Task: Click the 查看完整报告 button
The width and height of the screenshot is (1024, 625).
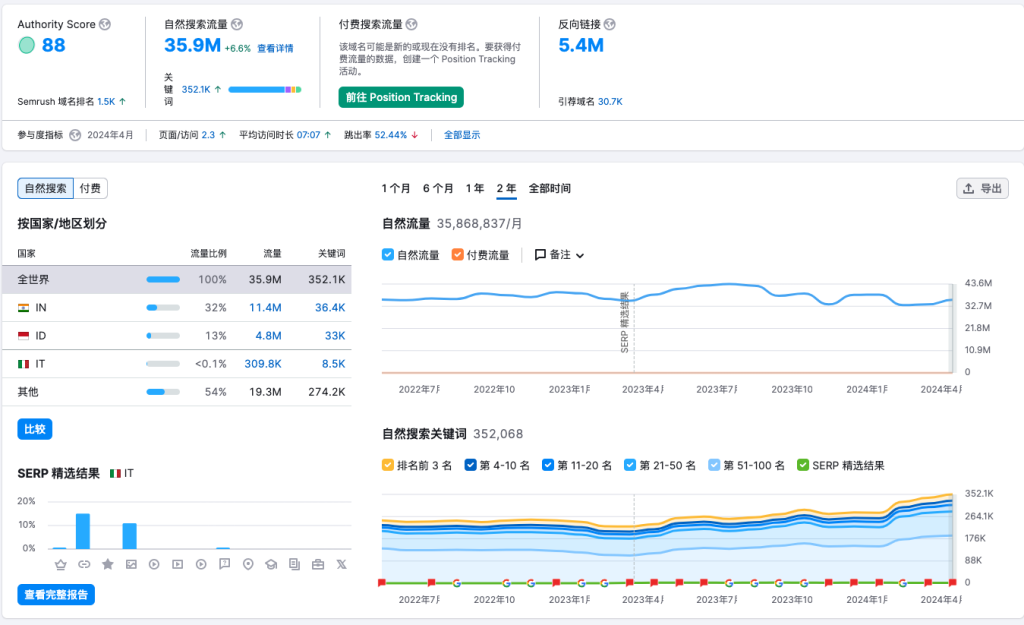Action: 56,594
